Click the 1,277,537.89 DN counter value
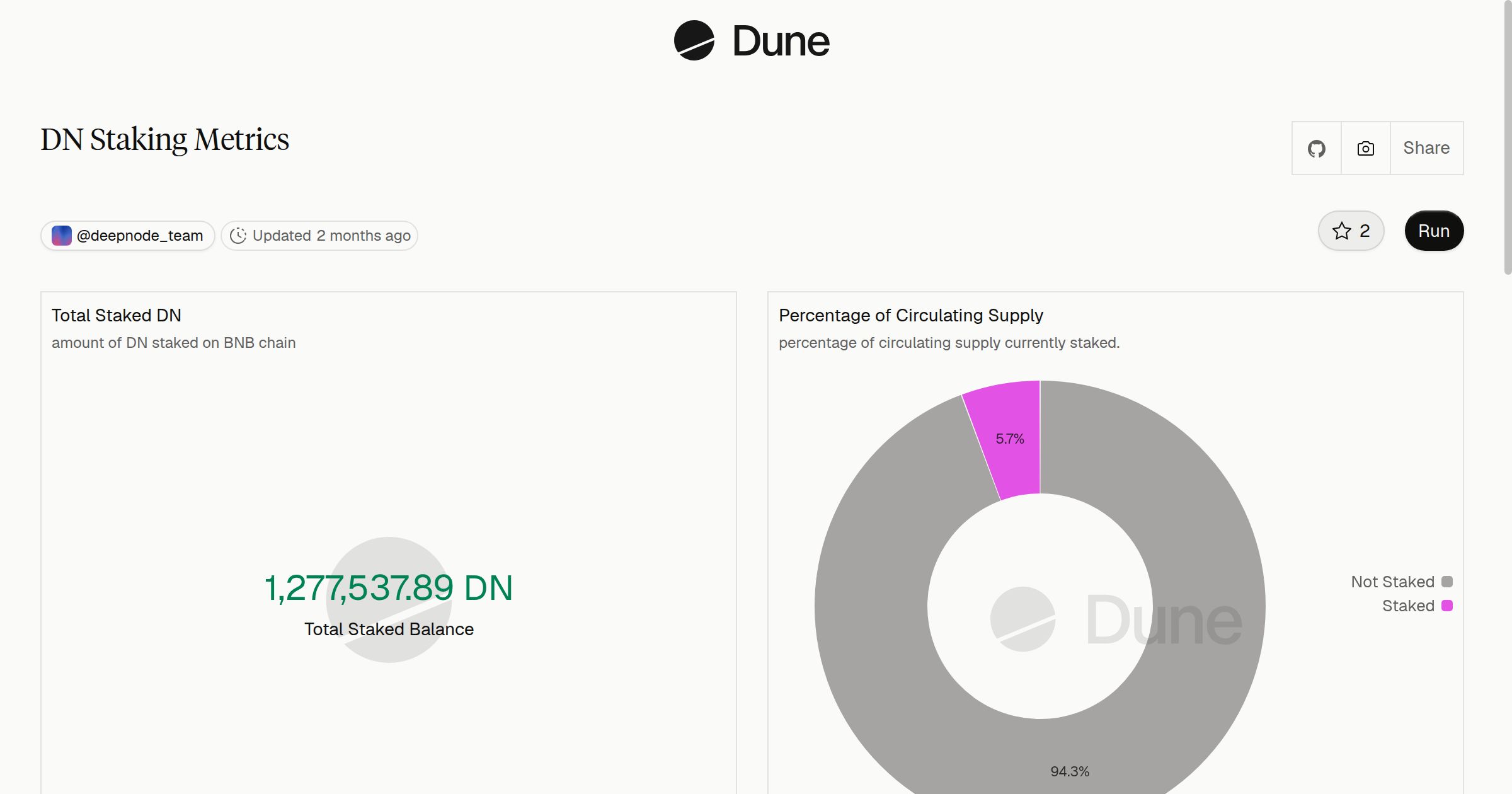 389,588
